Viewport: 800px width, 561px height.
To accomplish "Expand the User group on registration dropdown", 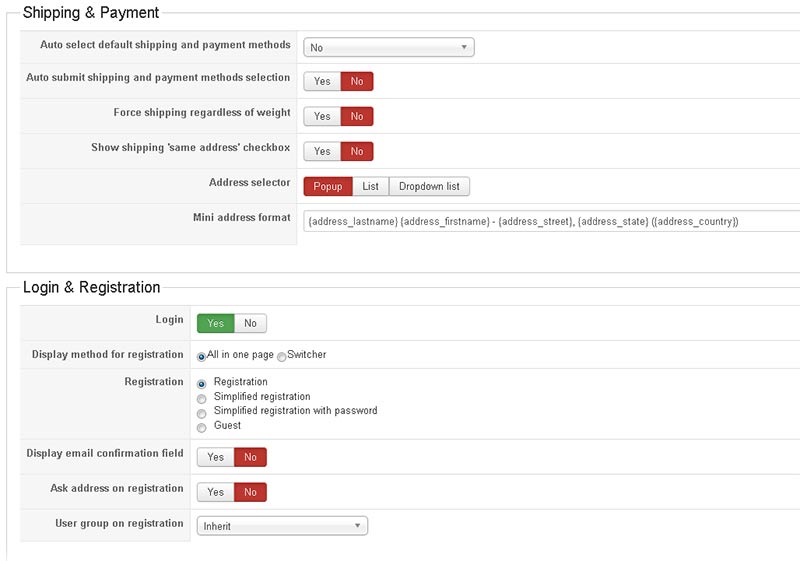I will 282,526.
